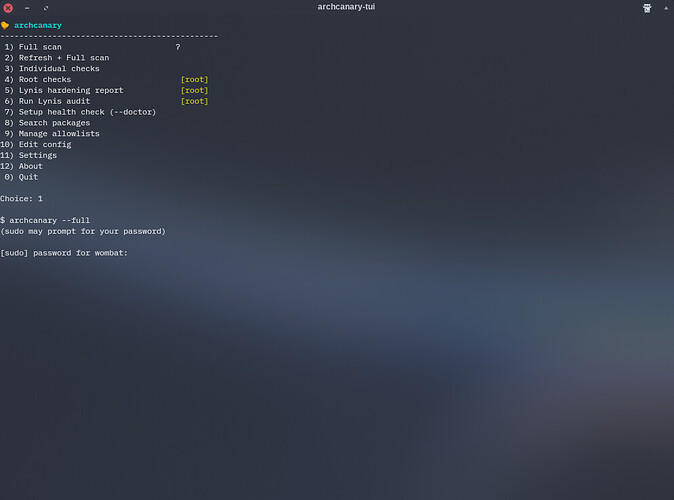Minimize the archcanary-tui terminal window
This screenshot has height=500, width=674.
tap(27, 8)
